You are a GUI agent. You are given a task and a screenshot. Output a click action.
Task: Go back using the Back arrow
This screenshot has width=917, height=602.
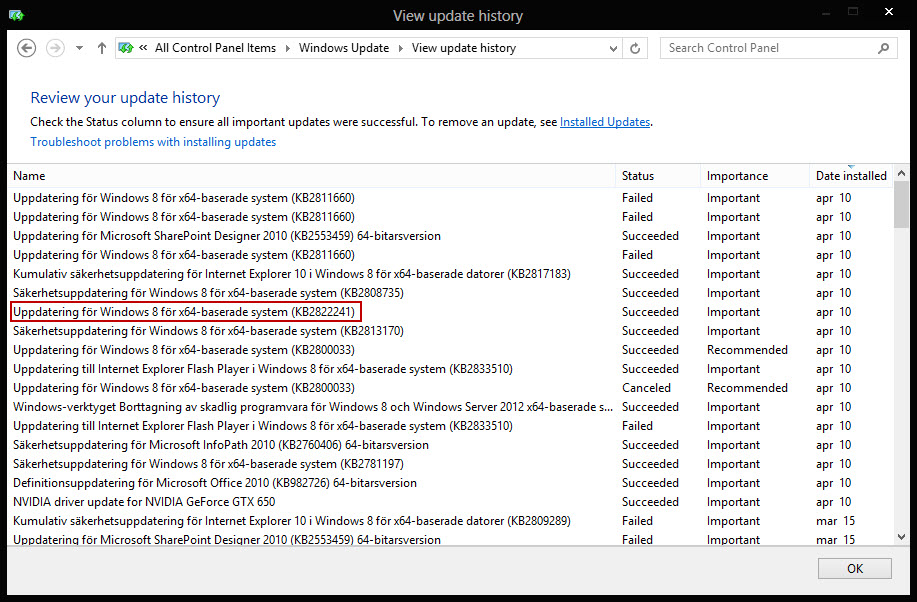click(26, 48)
